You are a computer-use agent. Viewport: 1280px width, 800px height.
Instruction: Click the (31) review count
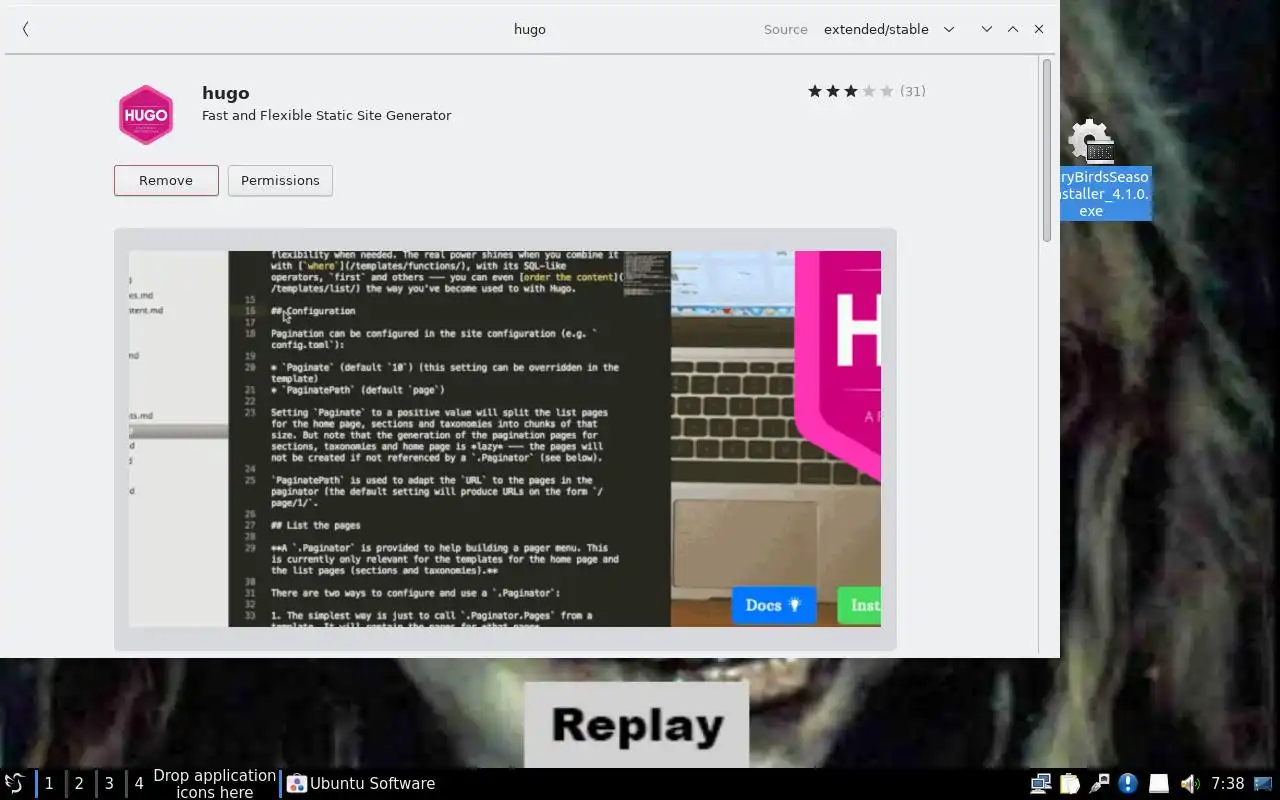coord(913,91)
